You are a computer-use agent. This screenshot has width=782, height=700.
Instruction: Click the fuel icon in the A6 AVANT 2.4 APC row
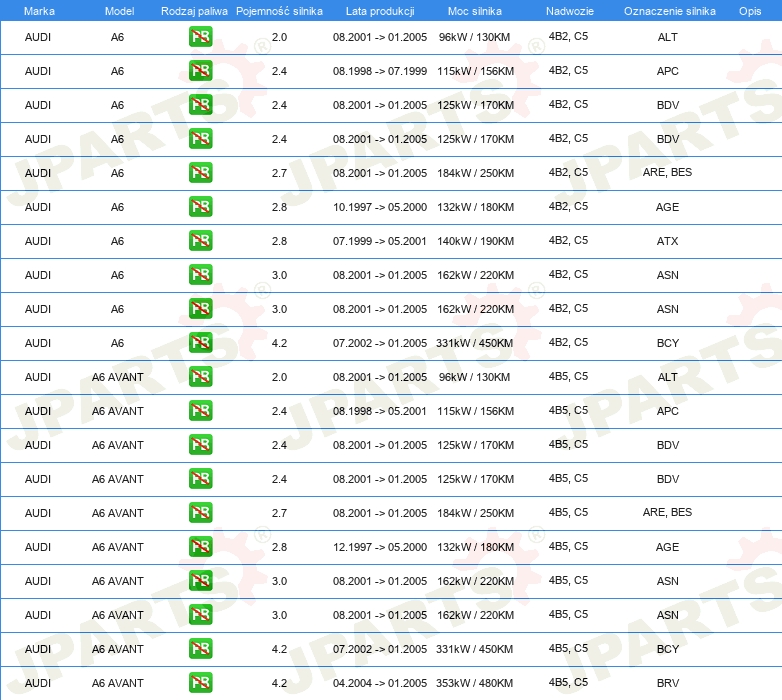pyautogui.click(x=200, y=411)
